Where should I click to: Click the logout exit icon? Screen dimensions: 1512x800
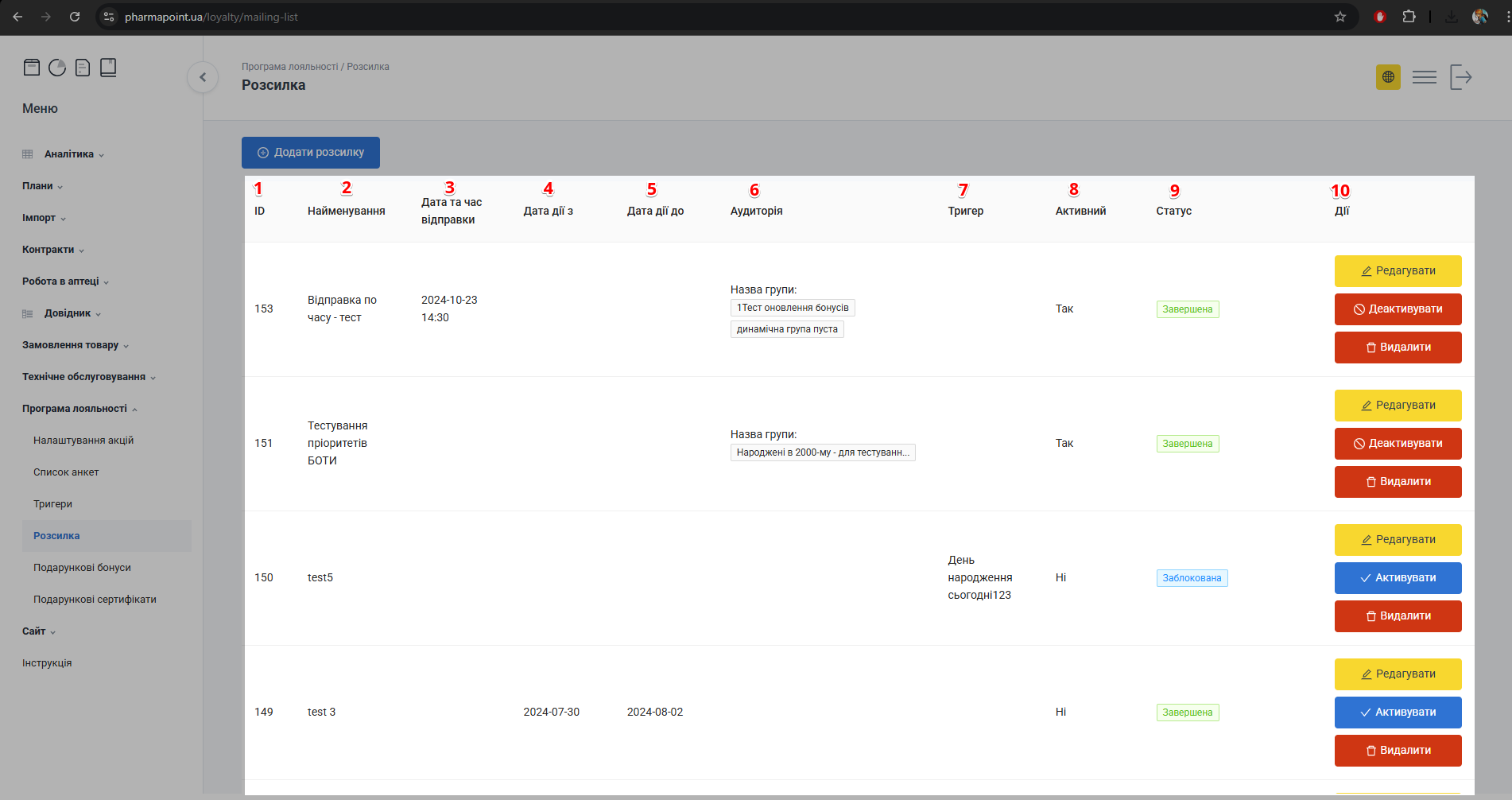(1460, 77)
